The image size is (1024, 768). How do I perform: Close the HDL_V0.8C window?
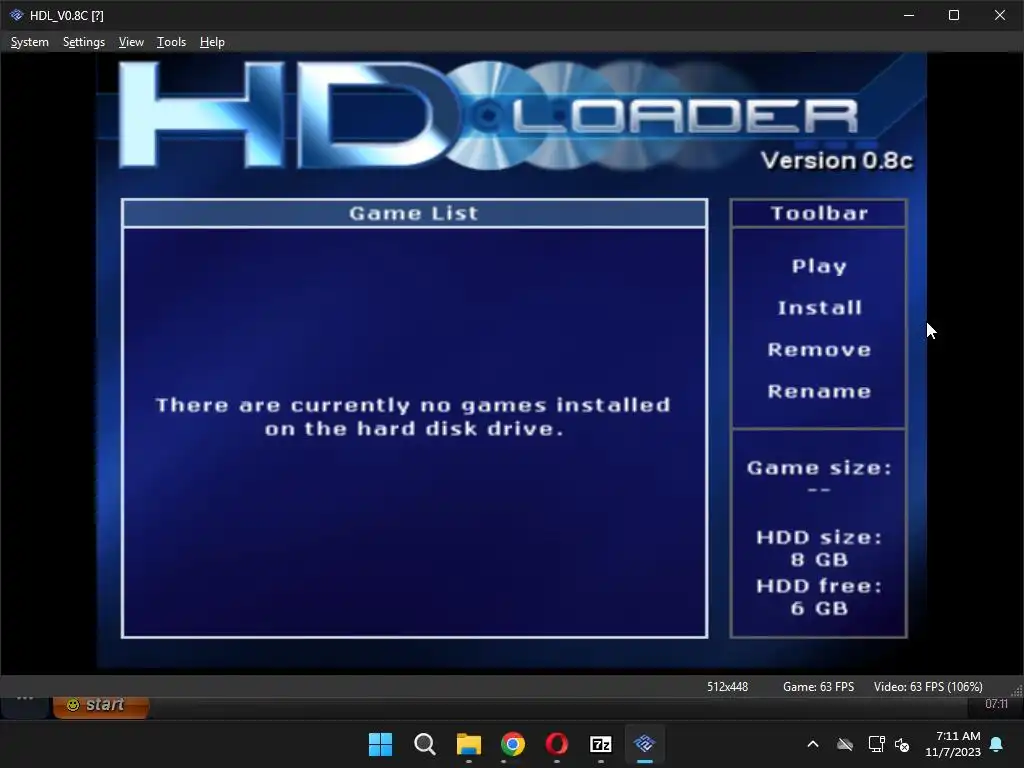[1000, 15]
